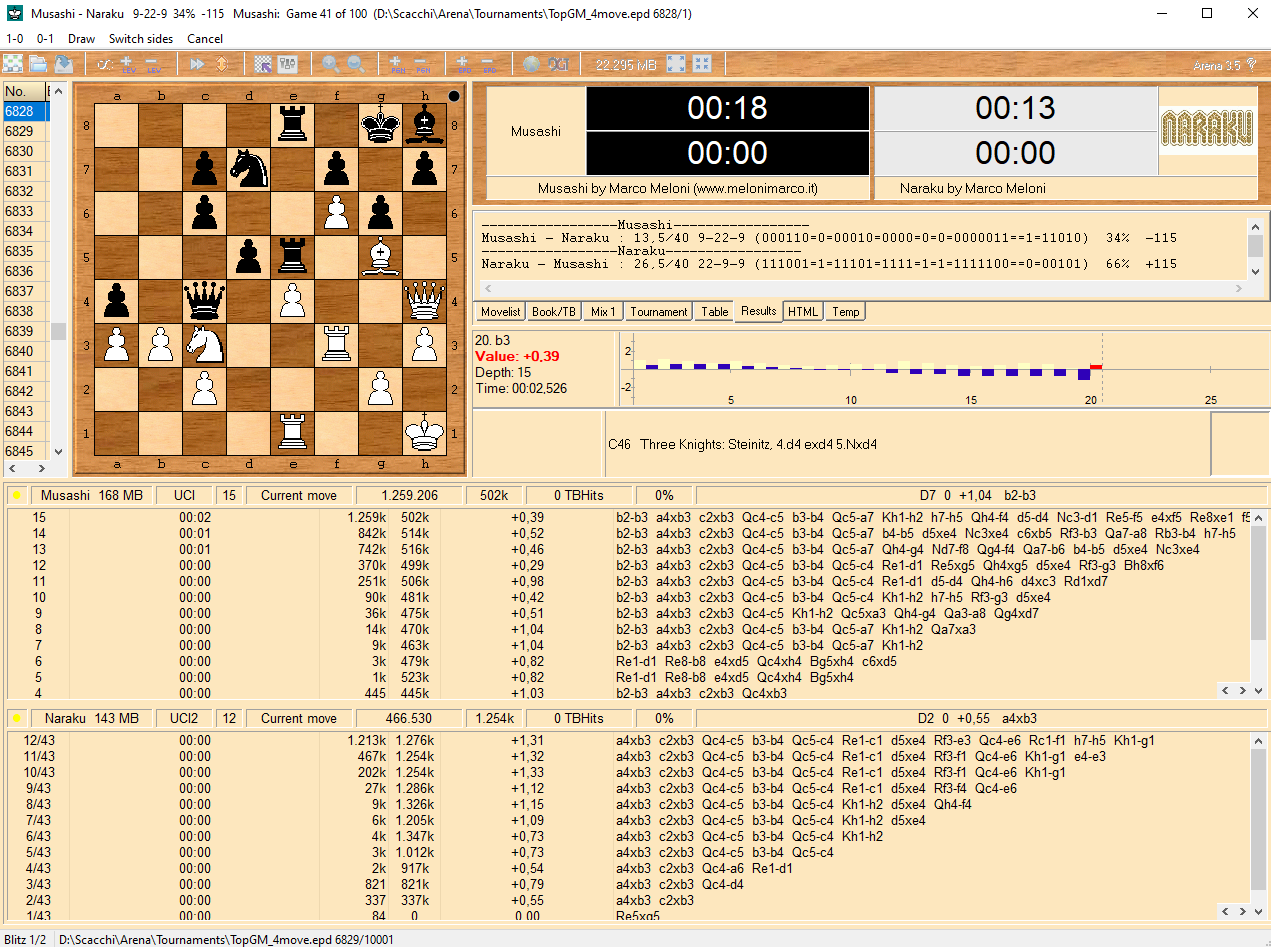Click the white bishop on g5

click(x=381, y=256)
